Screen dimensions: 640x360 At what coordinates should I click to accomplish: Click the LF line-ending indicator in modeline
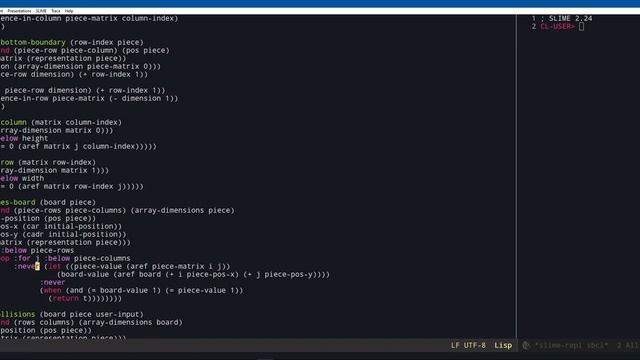coord(455,345)
